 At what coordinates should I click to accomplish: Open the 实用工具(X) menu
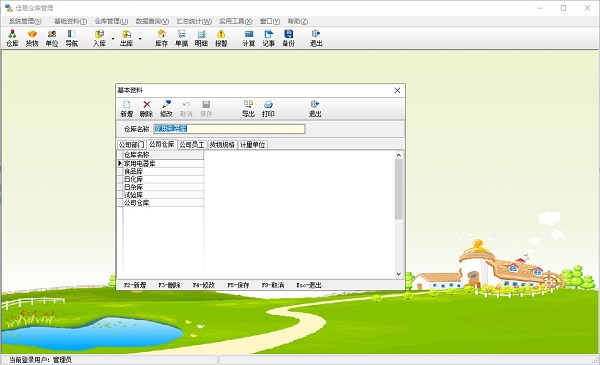[236, 21]
